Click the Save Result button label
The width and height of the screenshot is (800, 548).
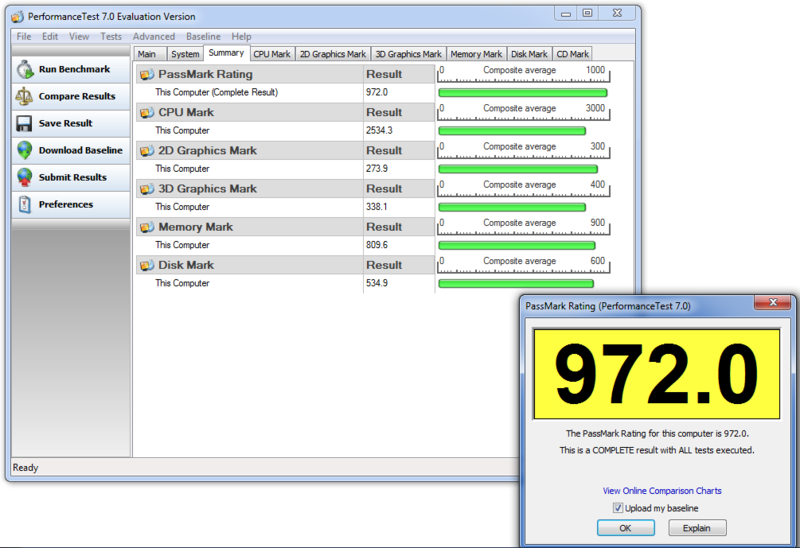65,123
